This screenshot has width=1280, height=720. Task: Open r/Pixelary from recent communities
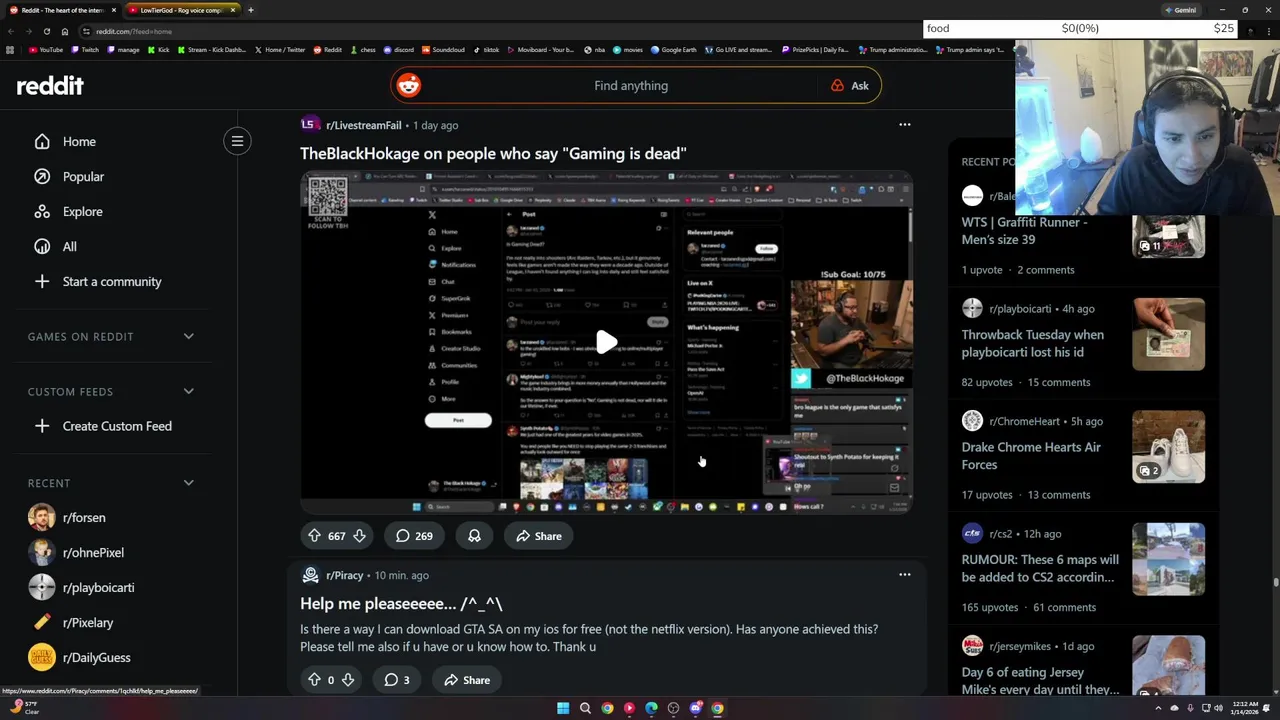click(88, 623)
